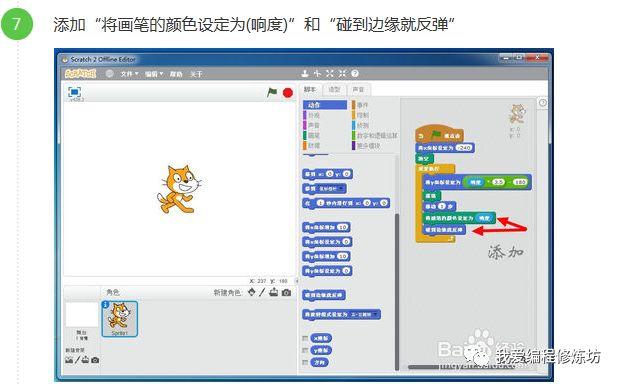Click the glide to x y palette block
620x384 pixels.
pyautogui.click(x=346, y=203)
